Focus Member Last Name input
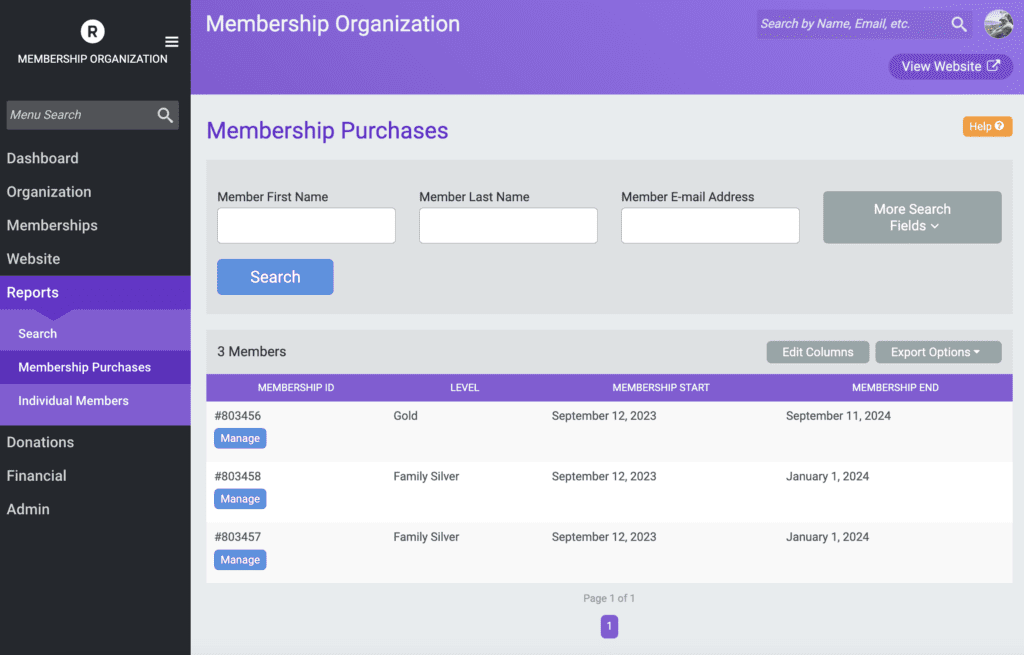This screenshot has height=655, width=1024. 508,225
